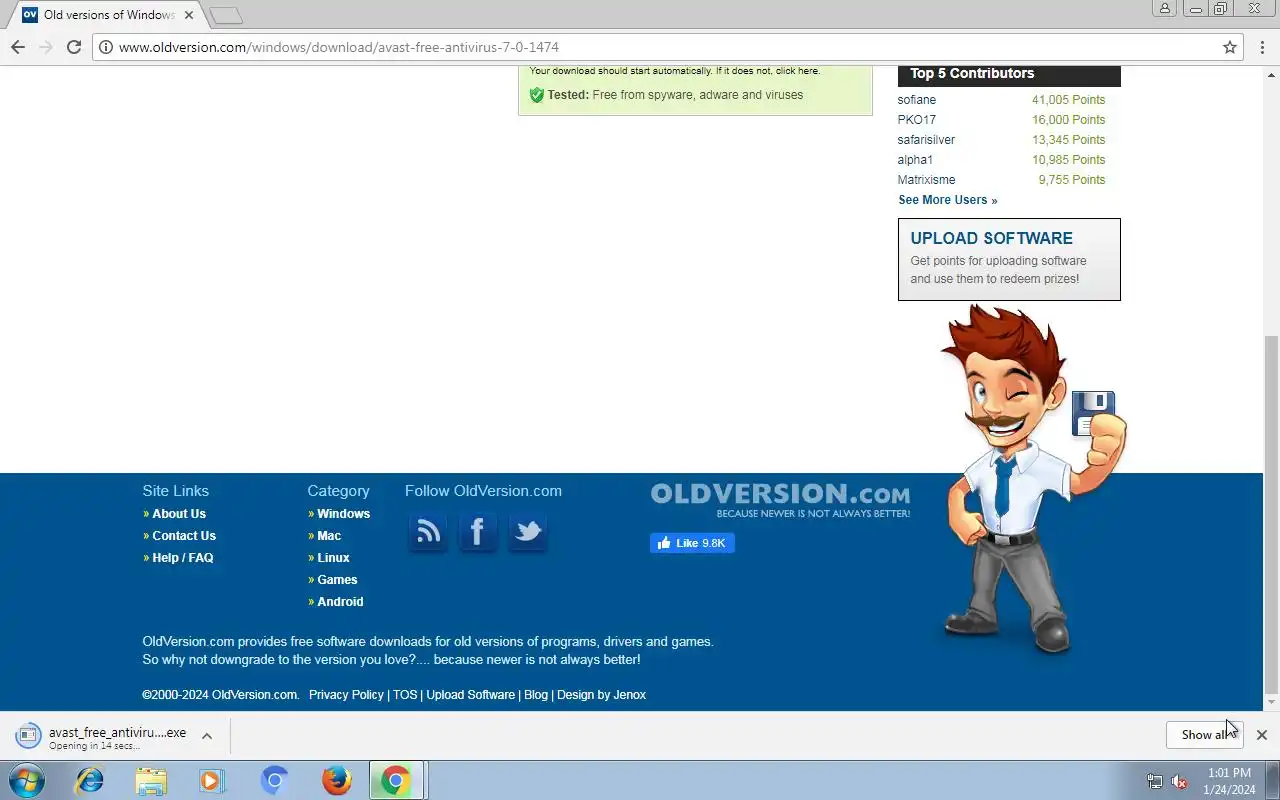
Task: Click the clock showing 1:01 PM
Action: click(x=1230, y=773)
